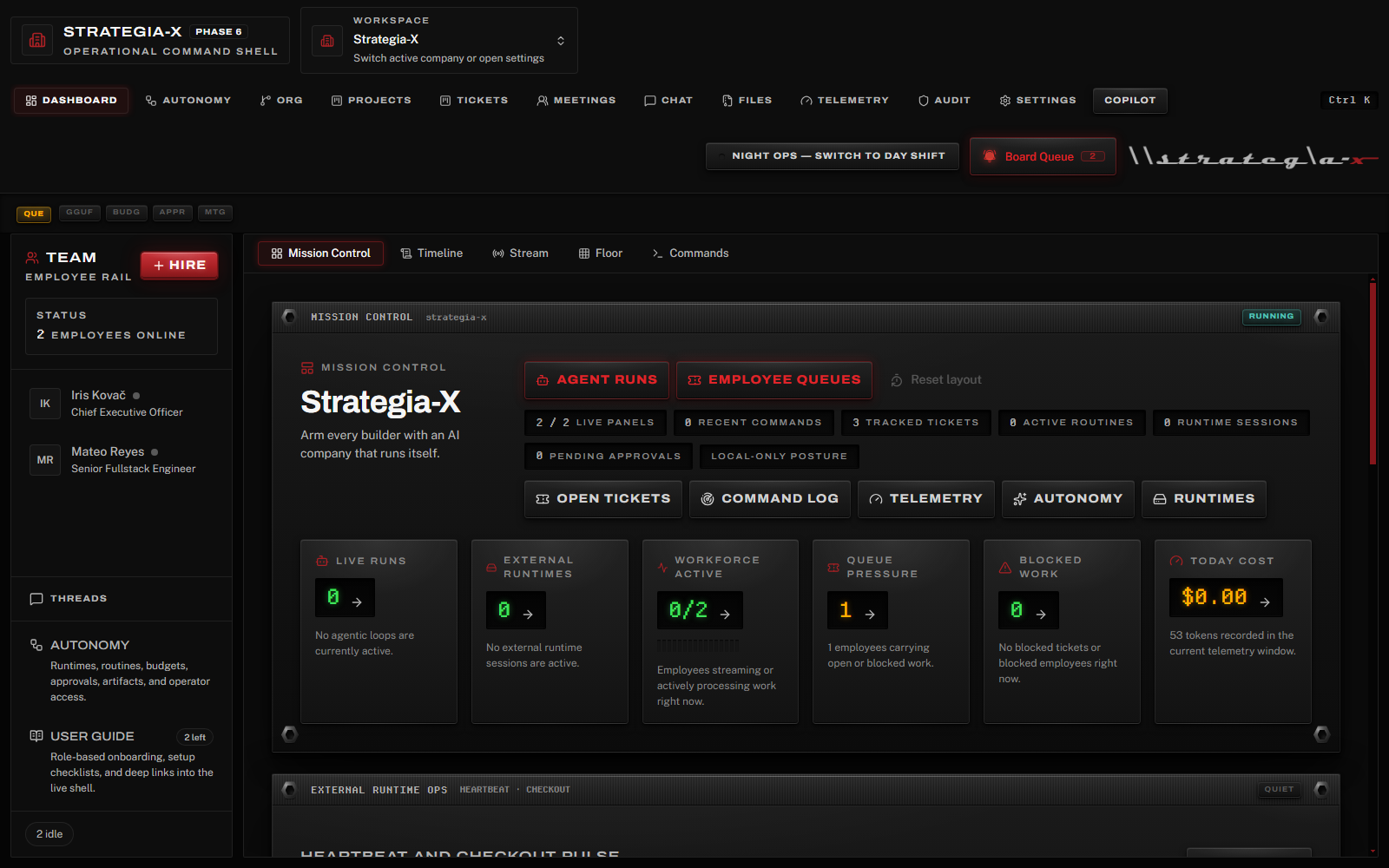Click the Local-Only Posture chip
The image size is (1389, 868).
[x=779, y=457]
